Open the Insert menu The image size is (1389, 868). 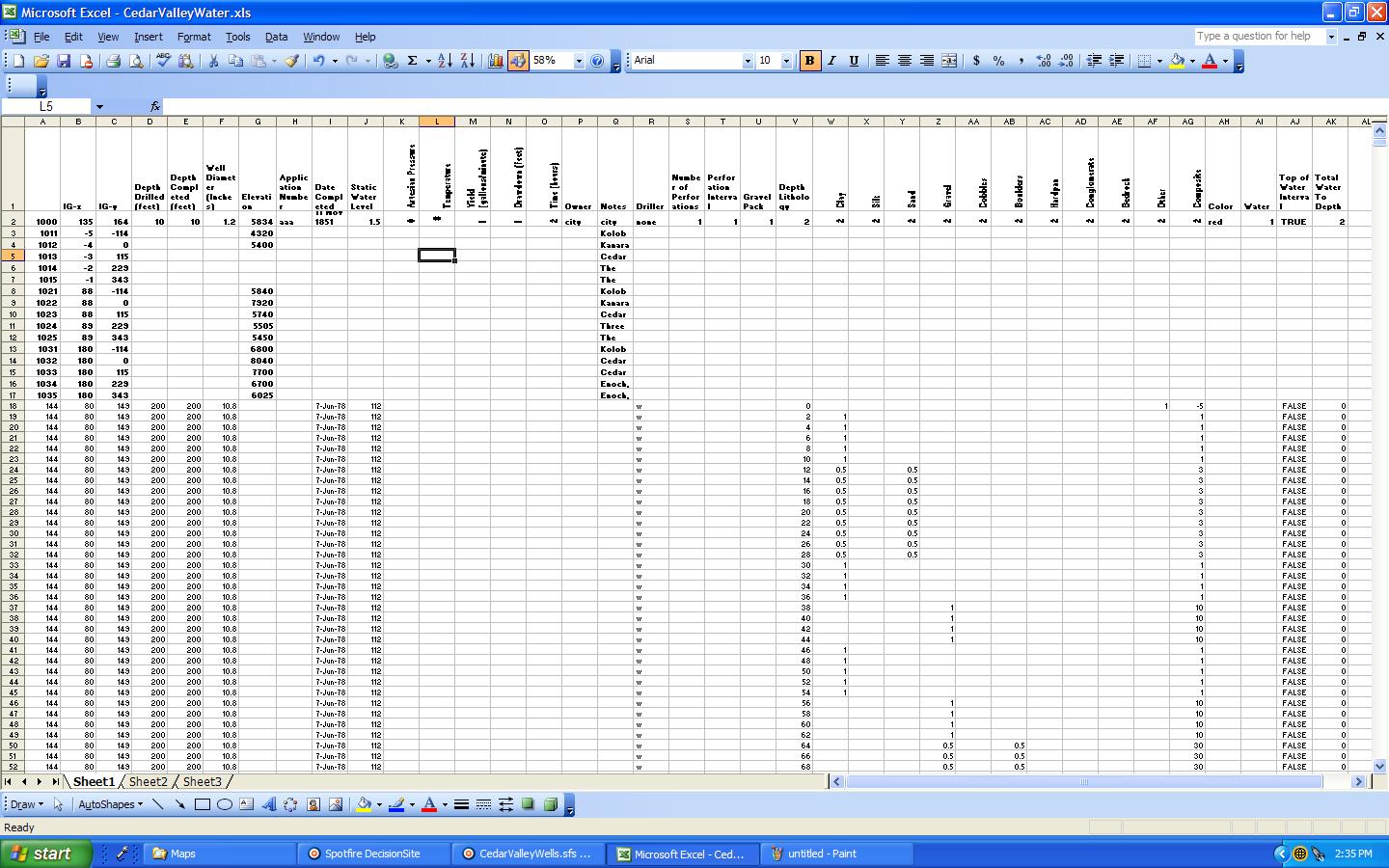pos(148,37)
